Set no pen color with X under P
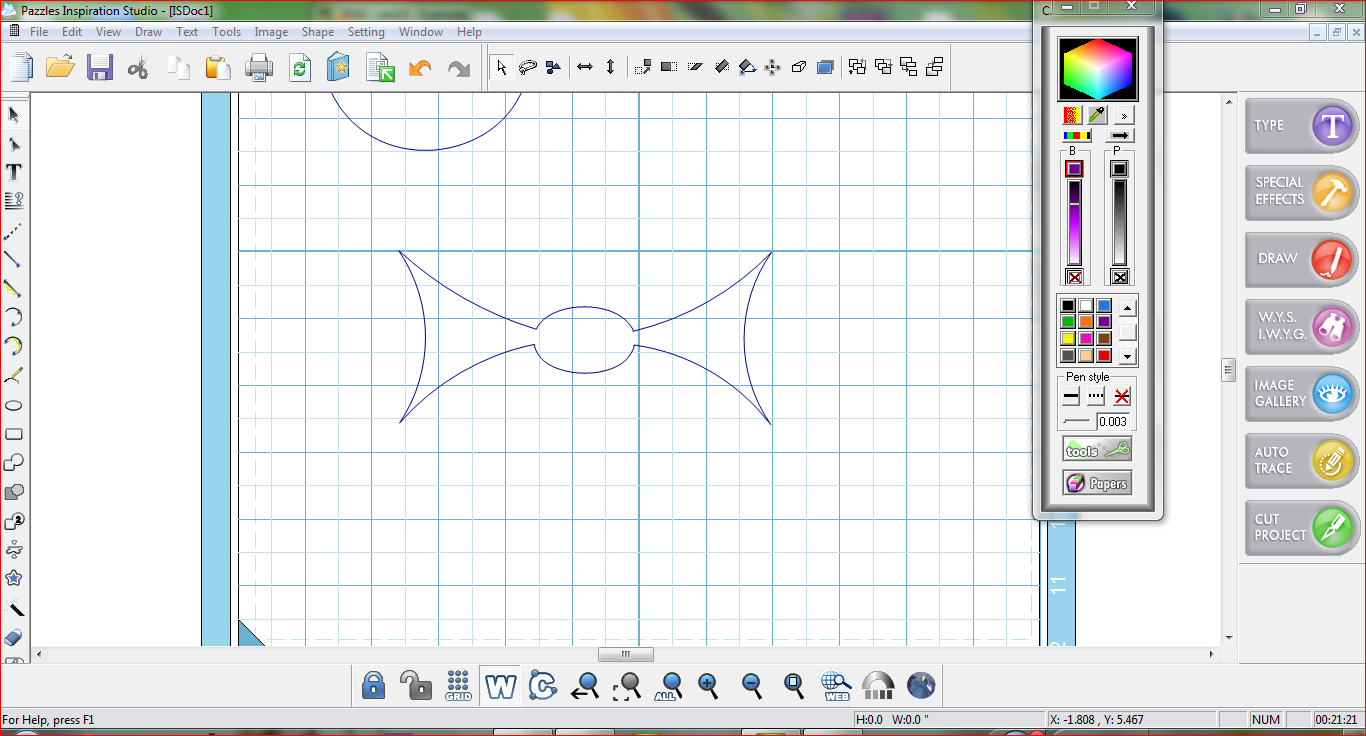The image size is (1366, 736). pyautogui.click(x=1120, y=277)
